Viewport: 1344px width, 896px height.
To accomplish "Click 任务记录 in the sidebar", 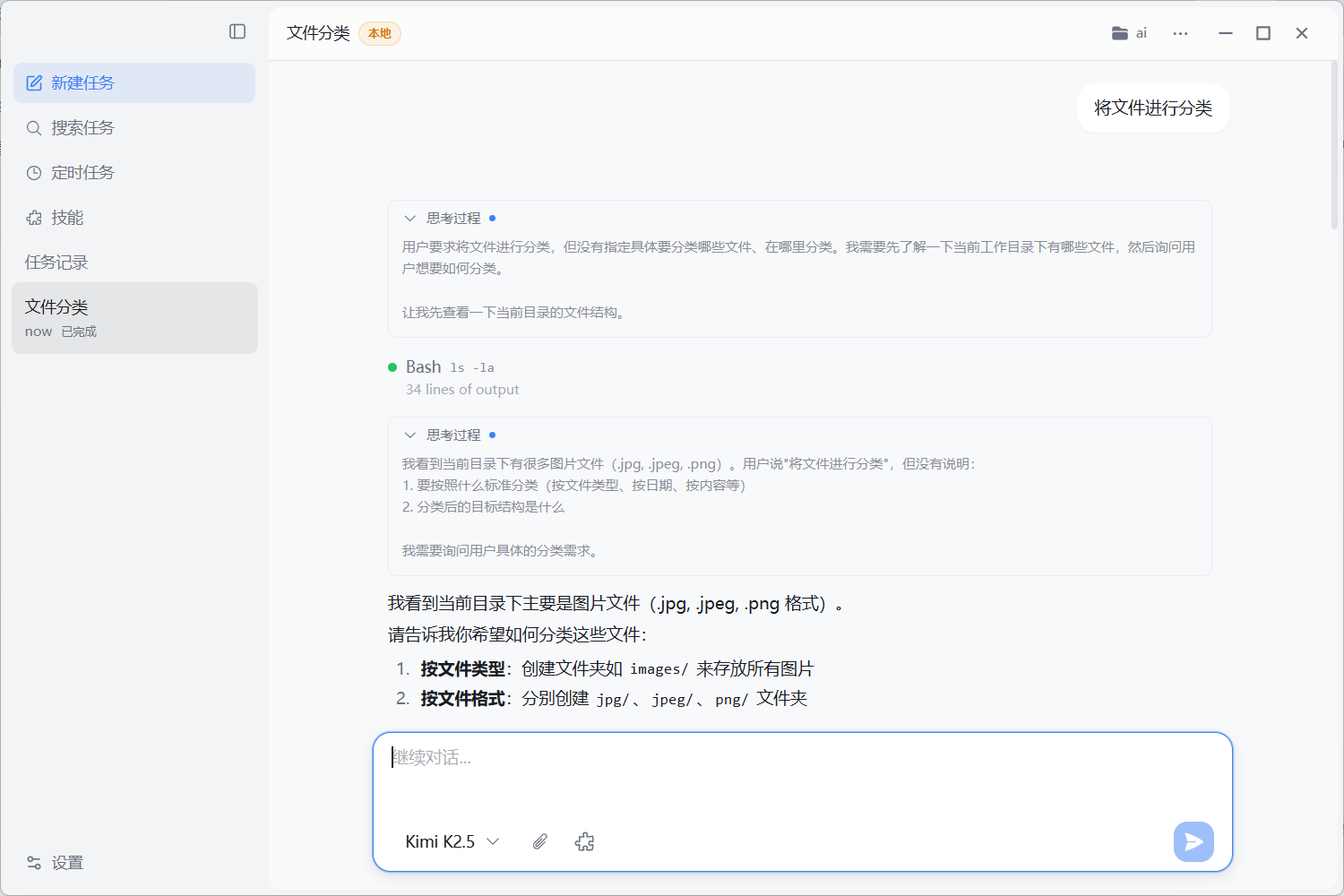I will [x=56, y=262].
